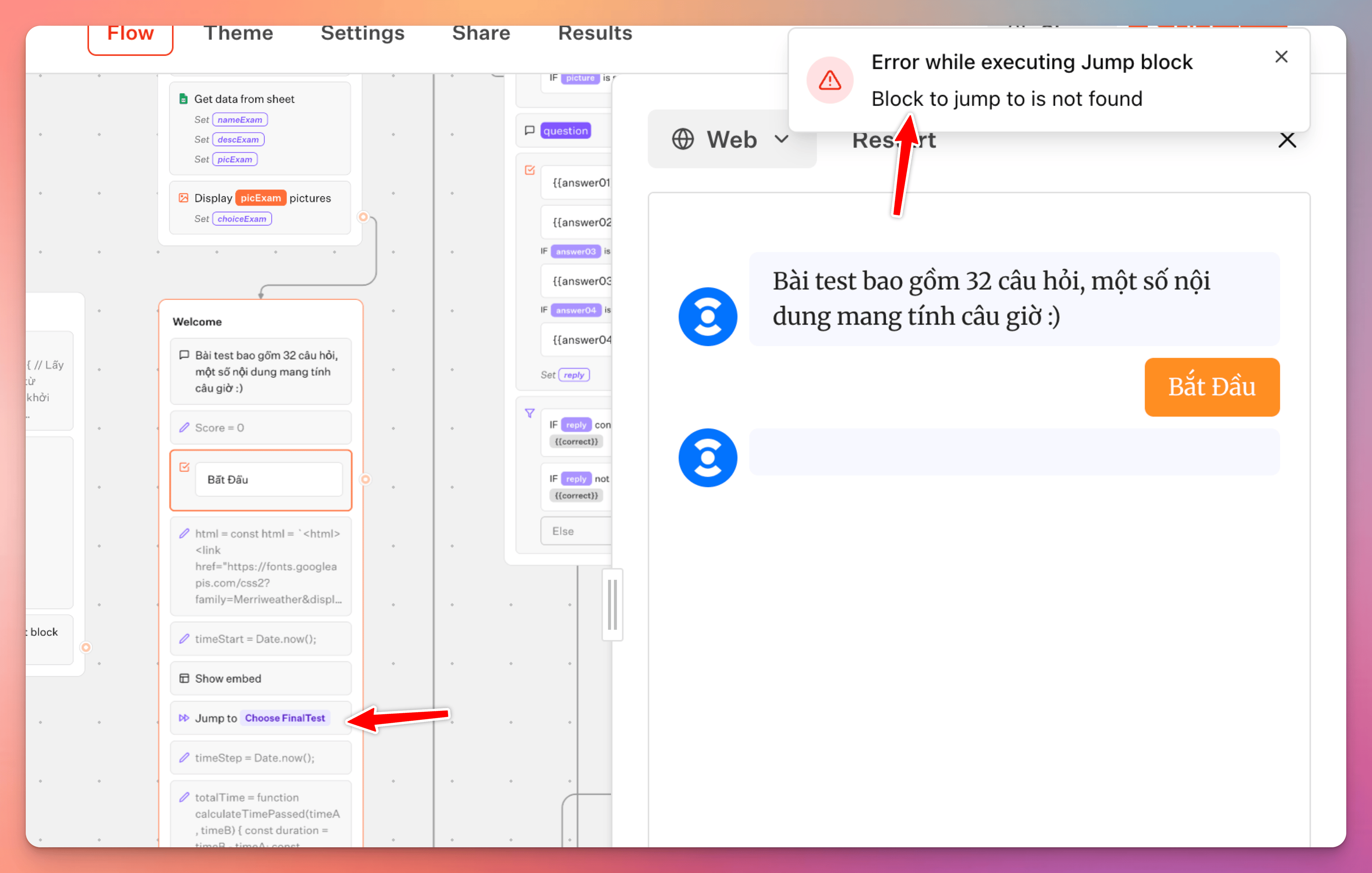This screenshot has height=873, width=1372.
Task: Select the {{answer04}} choice item
Action: pos(576,340)
